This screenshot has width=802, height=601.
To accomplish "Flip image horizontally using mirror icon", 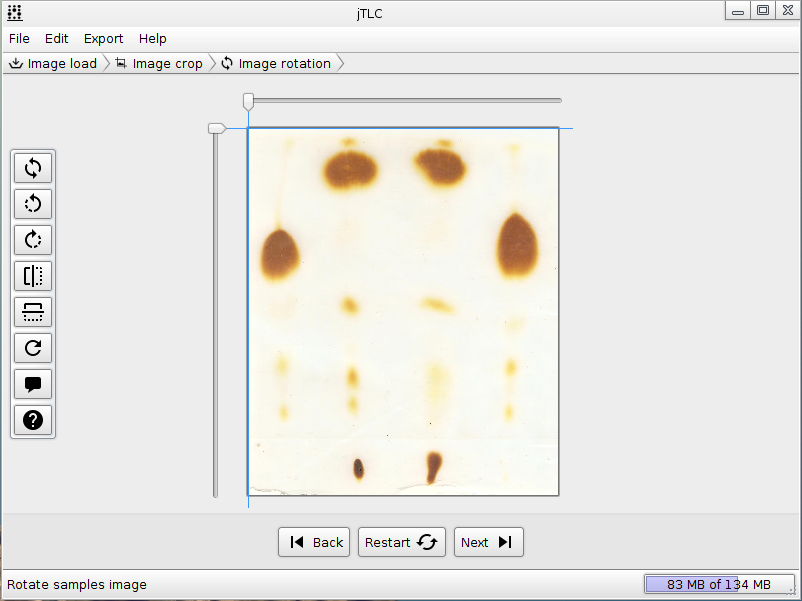I will [x=33, y=276].
